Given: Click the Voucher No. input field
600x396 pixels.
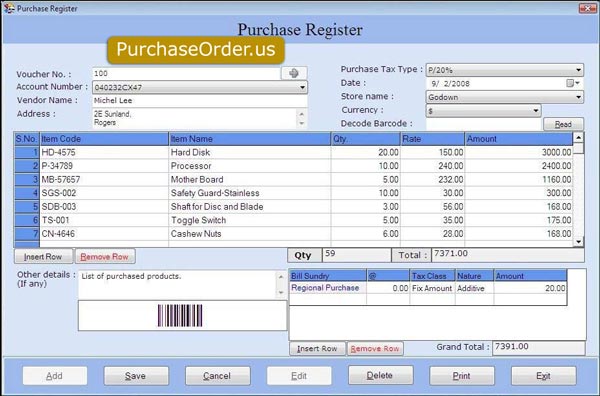Looking at the screenshot, I should (x=186, y=73).
